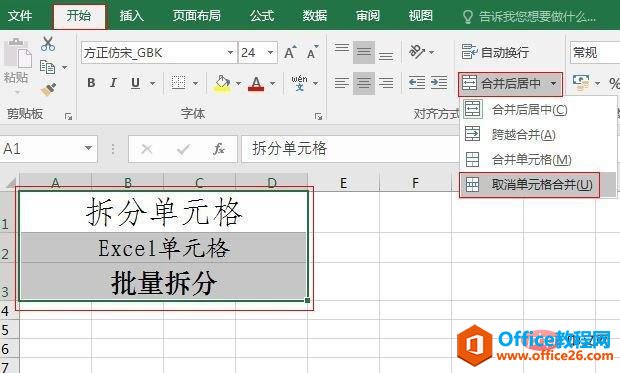Switch to the 数据 tab

point(315,16)
